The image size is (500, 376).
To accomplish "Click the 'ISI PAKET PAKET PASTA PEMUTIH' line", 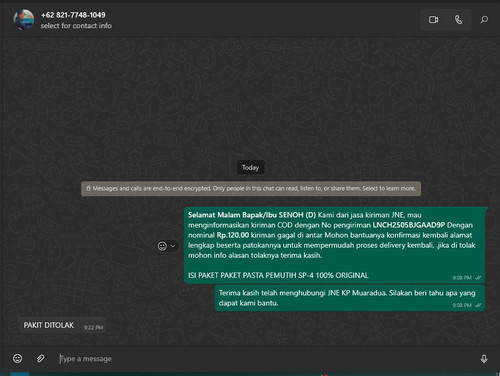I will coord(278,275).
